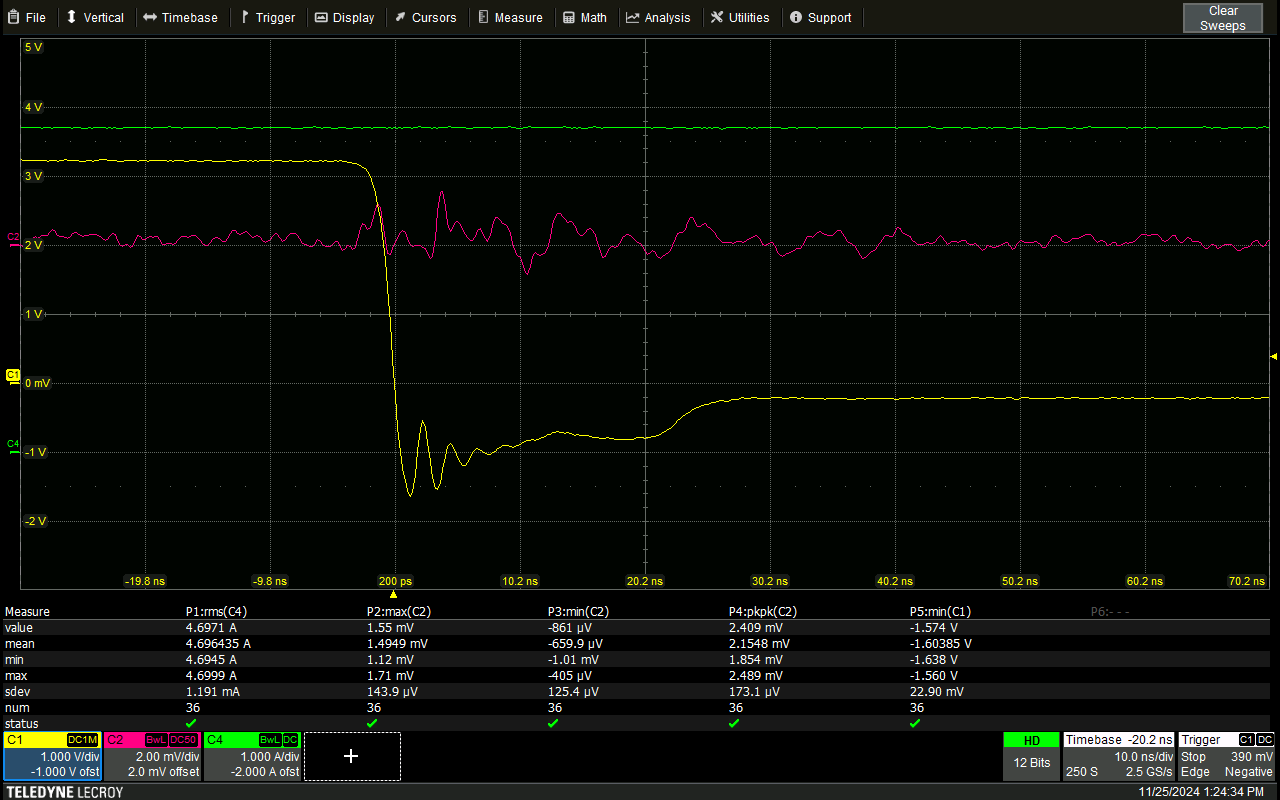The height and width of the screenshot is (800, 1280).
Task: Click the Teledyne LeCroy logo
Action: point(64,792)
